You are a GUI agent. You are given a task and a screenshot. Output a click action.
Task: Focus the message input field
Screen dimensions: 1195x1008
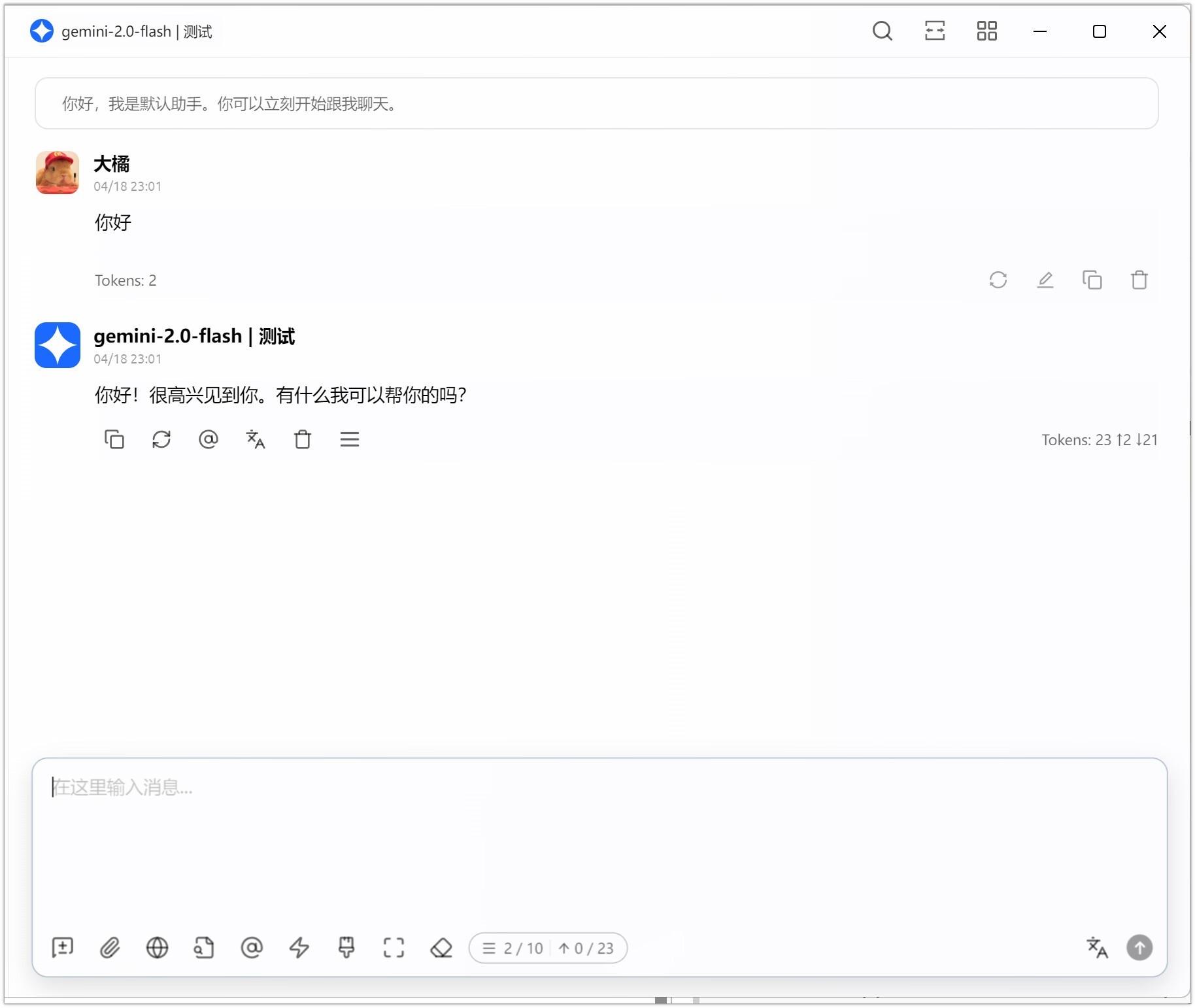(x=599, y=843)
